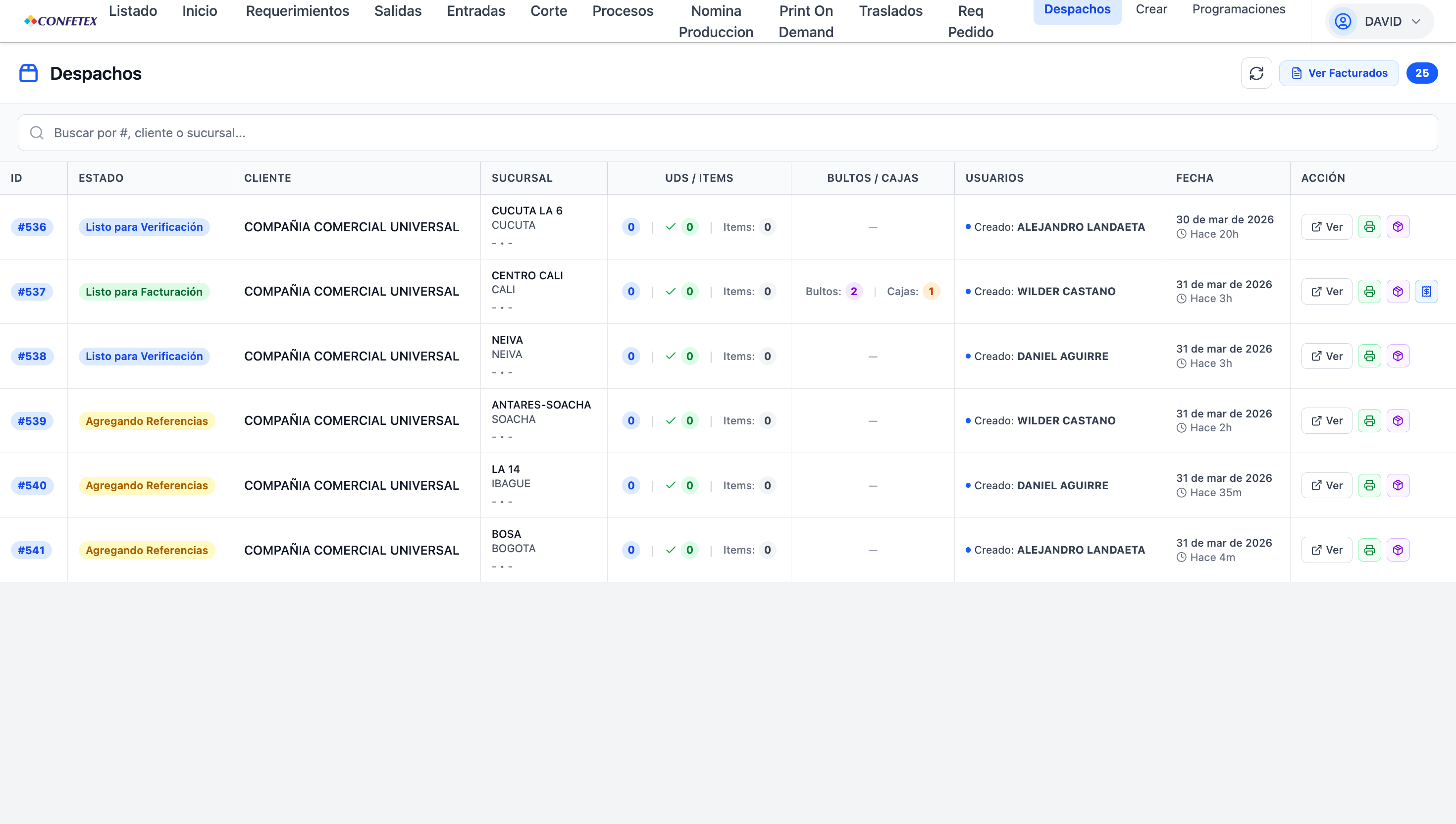The width and height of the screenshot is (1456, 824).
Task: Click Listo para Facturación status badge
Action: point(144,292)
